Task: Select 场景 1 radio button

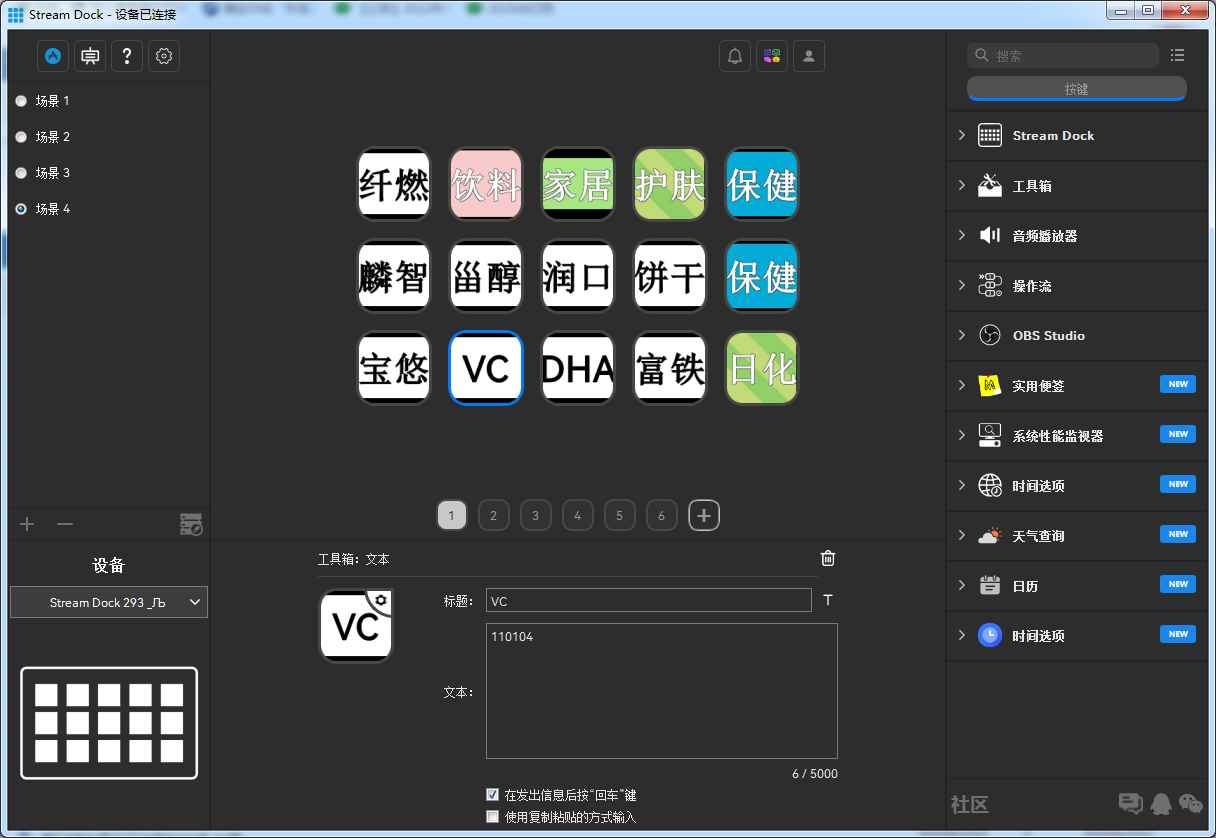Action: click(x=21, y=101)
